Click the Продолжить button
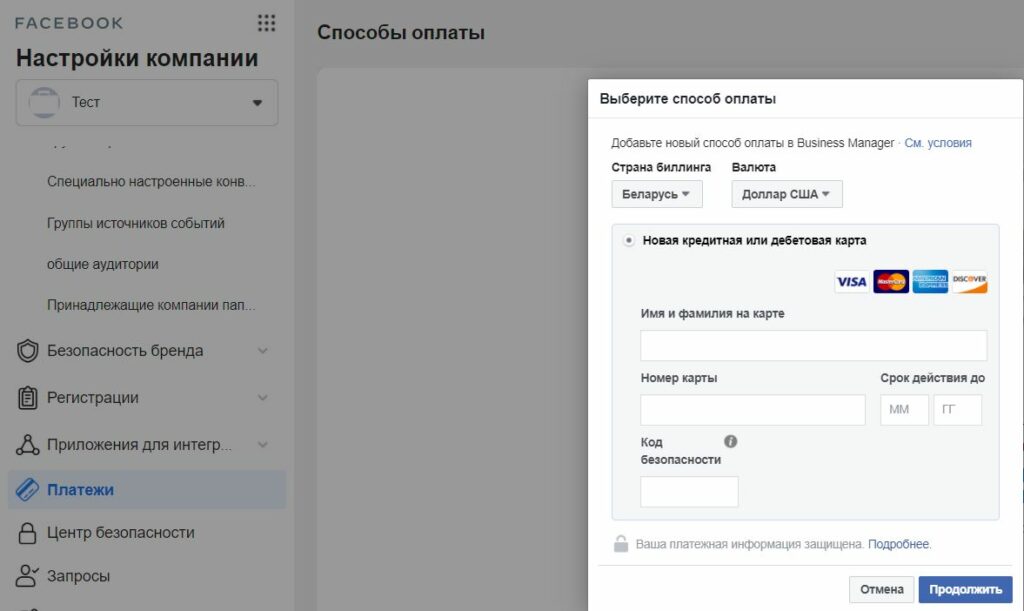 (965, 589)
